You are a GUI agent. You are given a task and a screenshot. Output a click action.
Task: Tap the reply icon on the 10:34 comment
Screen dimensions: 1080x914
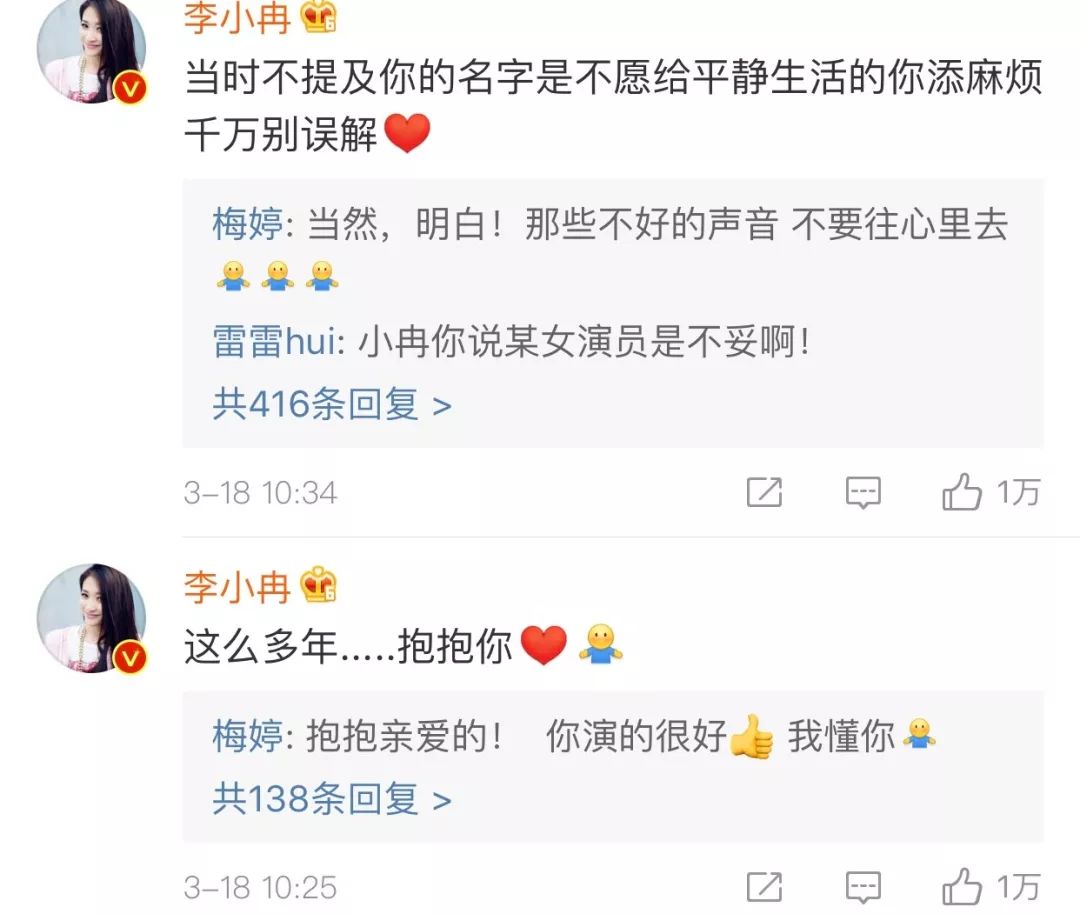[x=863, y=492]
